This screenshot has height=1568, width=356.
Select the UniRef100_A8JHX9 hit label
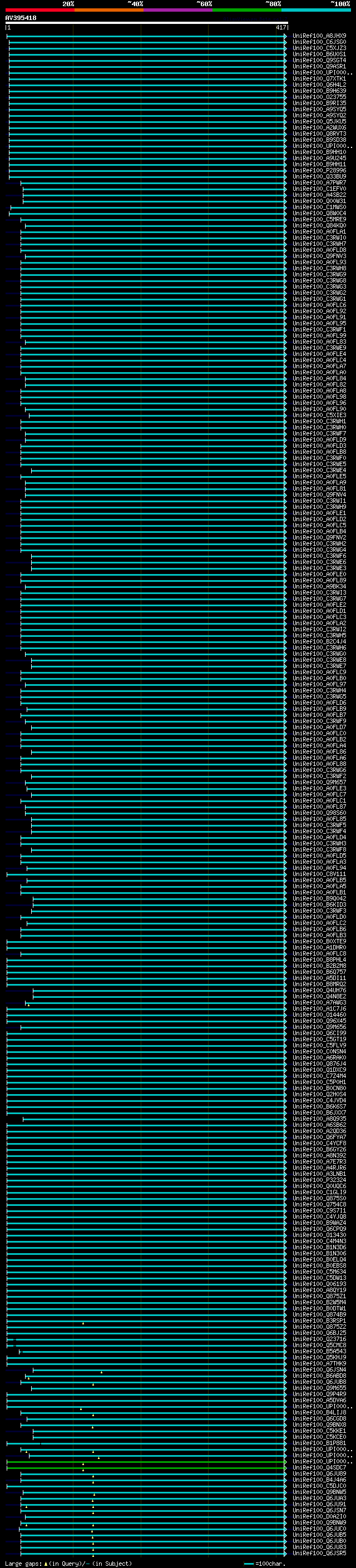pos(319,36)
